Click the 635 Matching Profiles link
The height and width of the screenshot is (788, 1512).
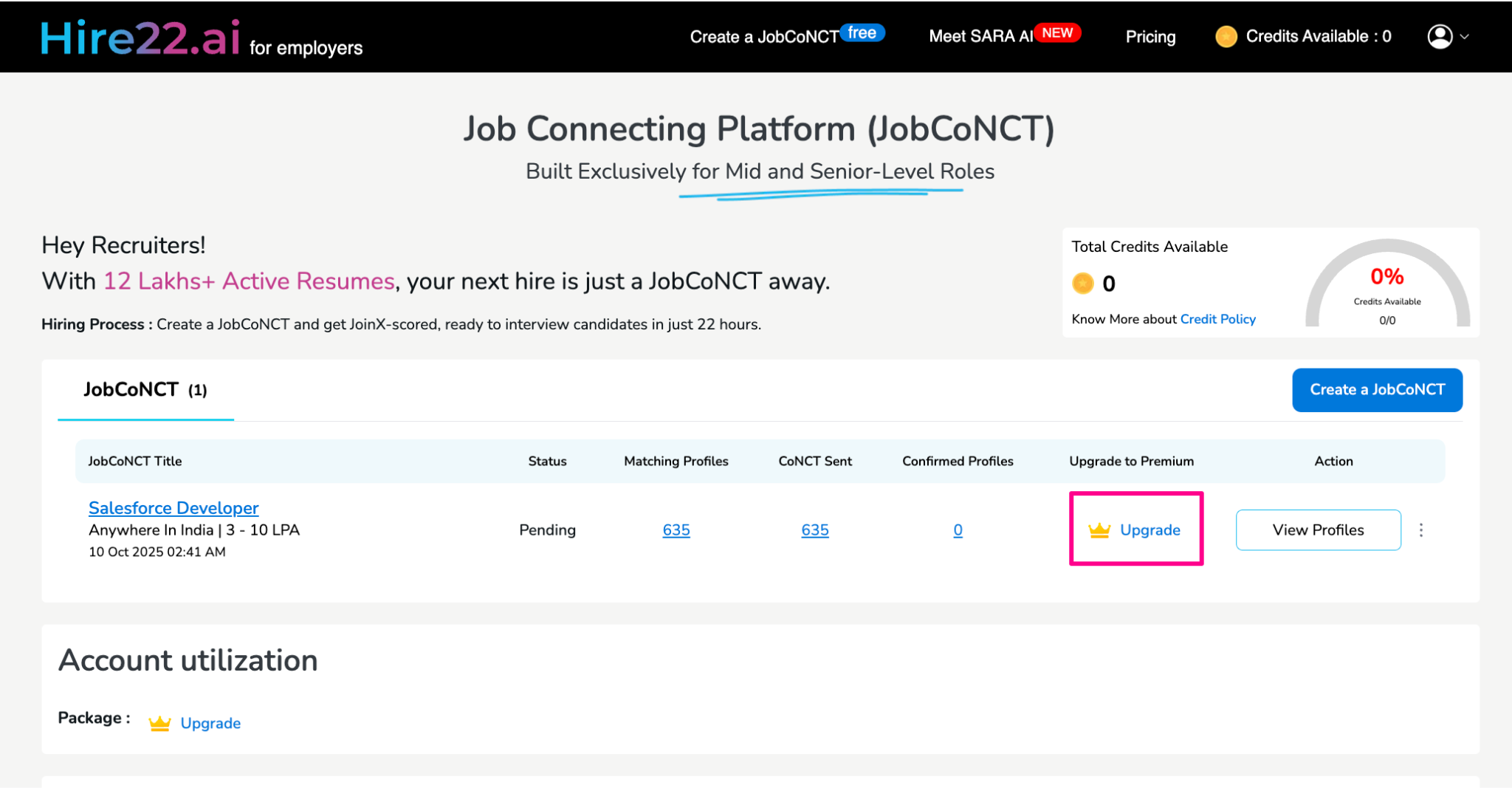[676, 530]
